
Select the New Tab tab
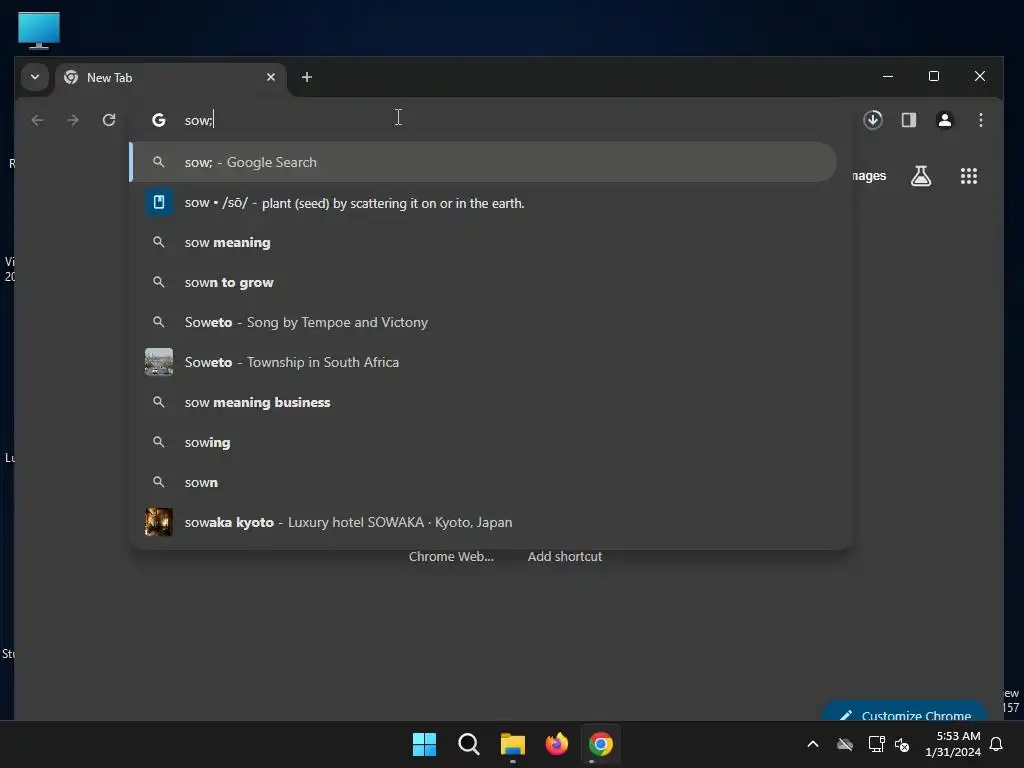[x=170, y=77]
